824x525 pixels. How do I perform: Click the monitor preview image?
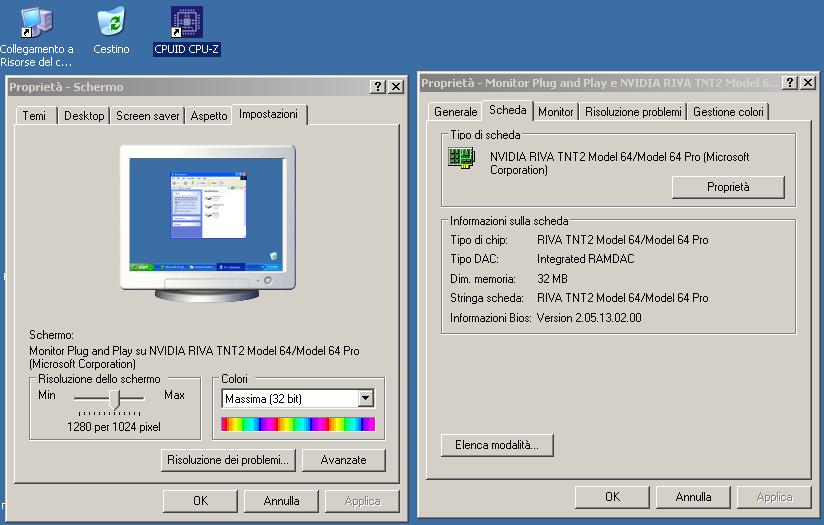point(208,224)
